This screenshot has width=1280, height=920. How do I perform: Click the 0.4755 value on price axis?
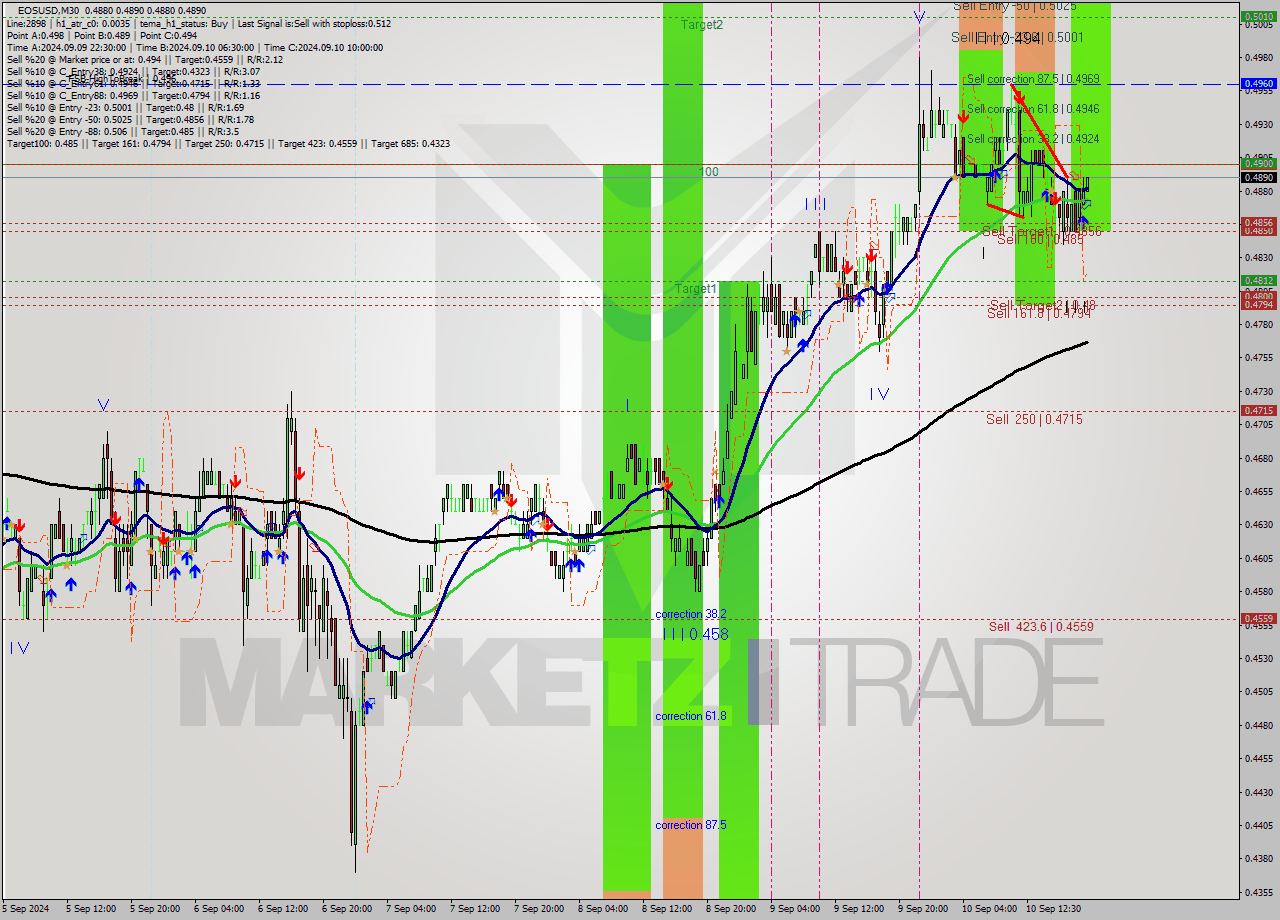(1259, 357)
